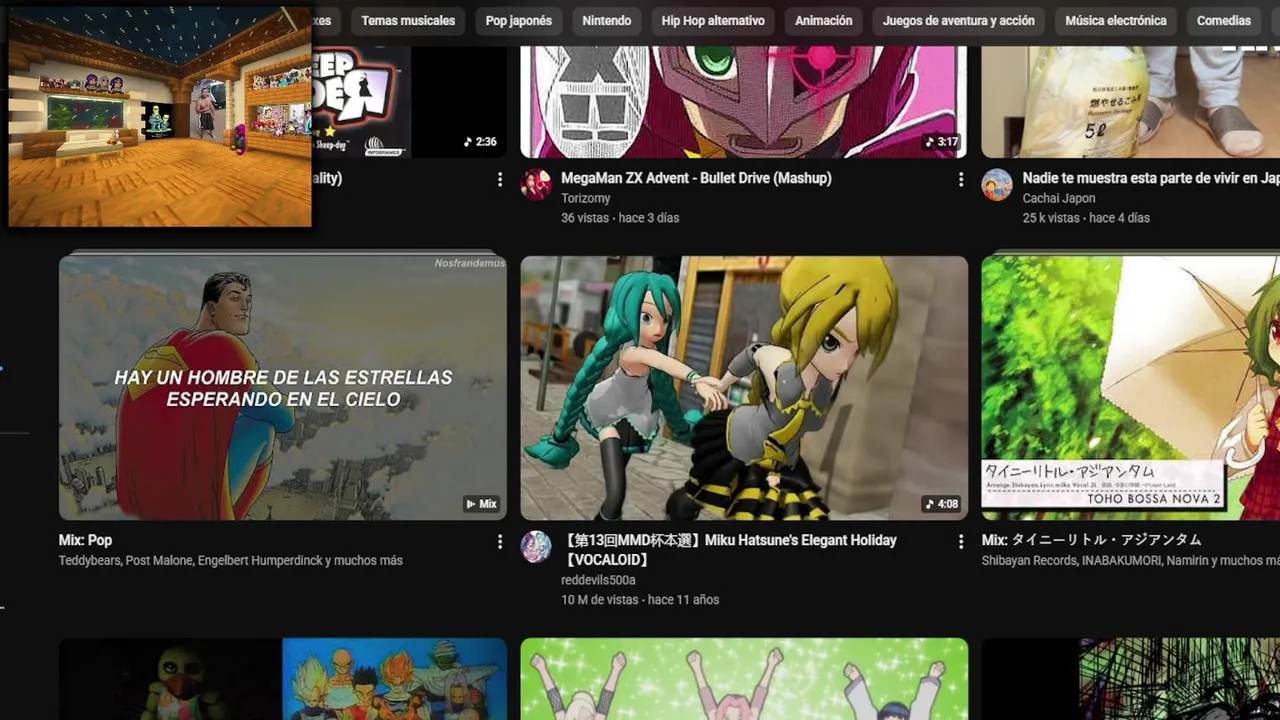Open the MegaMan ZX Advent Bullet Drive thumbnail

coord(744,100)
